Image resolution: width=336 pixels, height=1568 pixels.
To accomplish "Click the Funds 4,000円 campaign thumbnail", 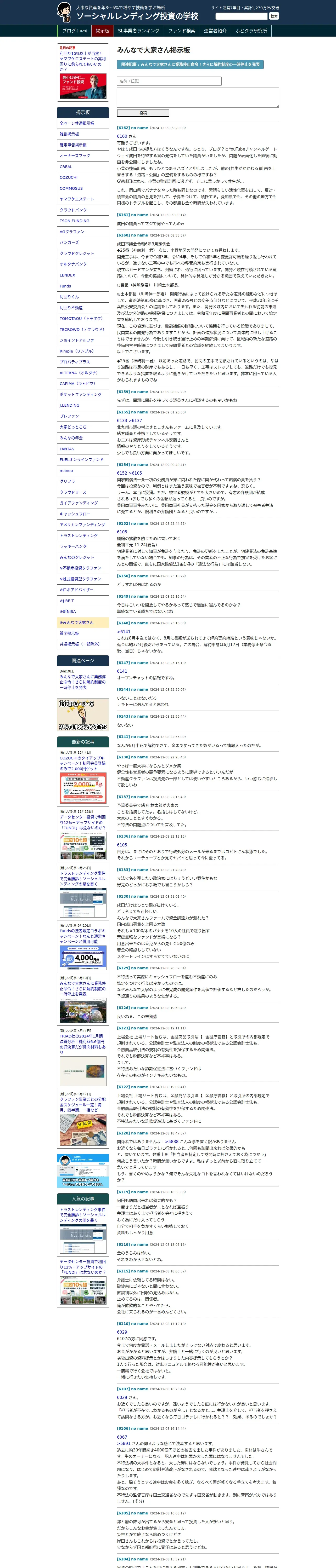I will coord(83,958).
